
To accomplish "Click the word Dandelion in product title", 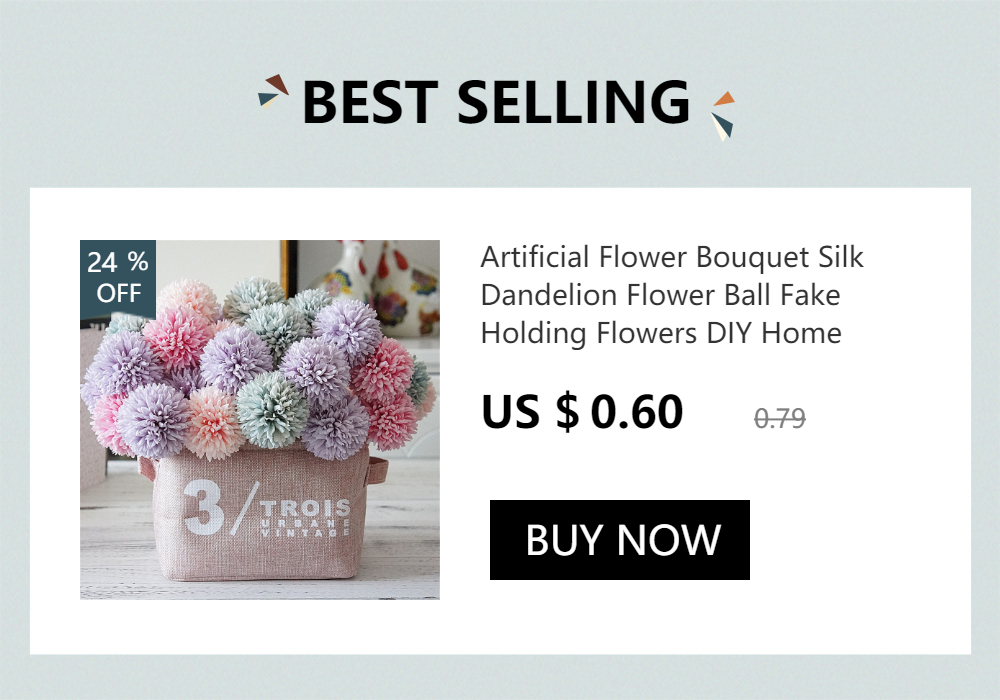I will coord(550,295).
